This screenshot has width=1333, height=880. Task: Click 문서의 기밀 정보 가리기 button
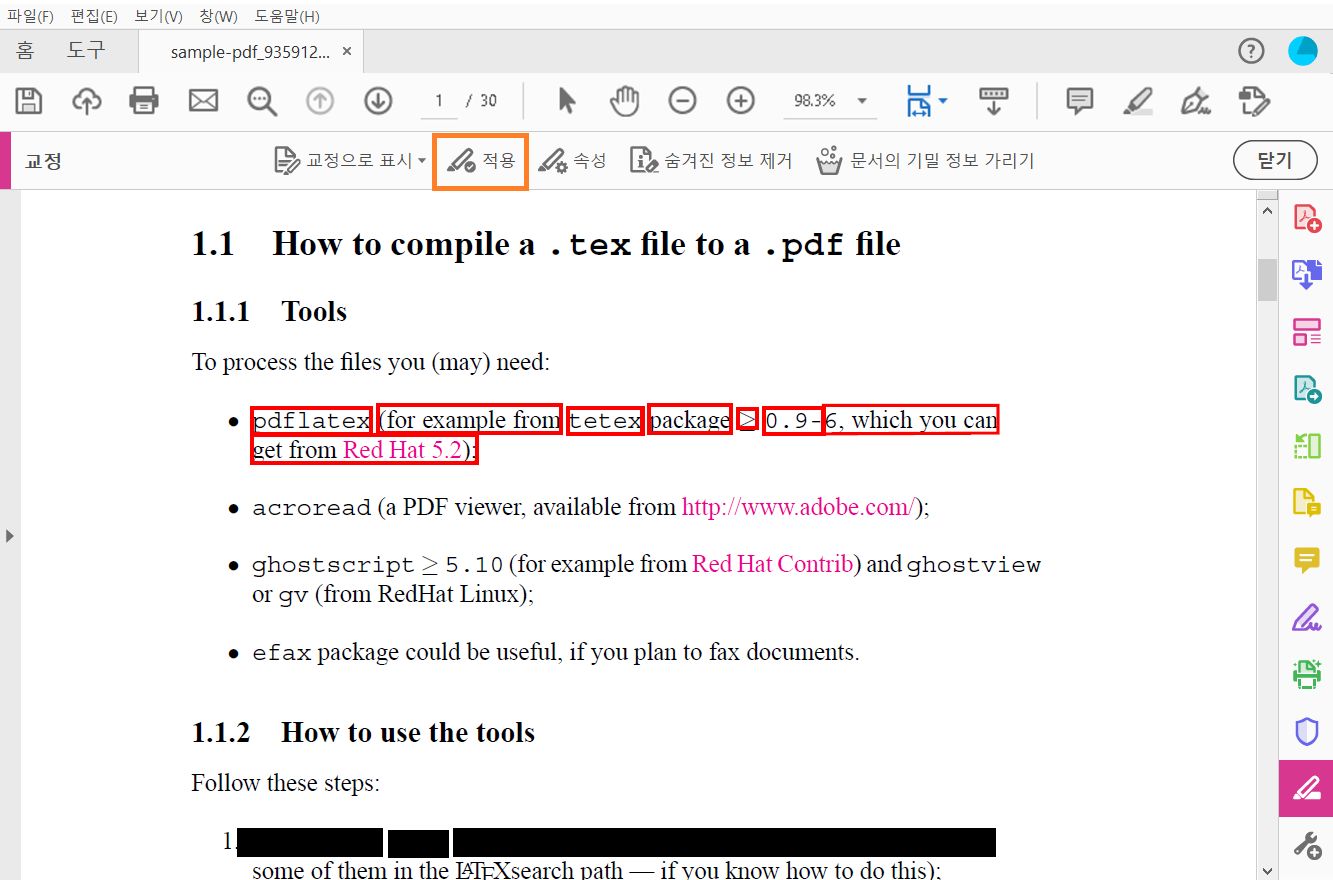point(925,160)
